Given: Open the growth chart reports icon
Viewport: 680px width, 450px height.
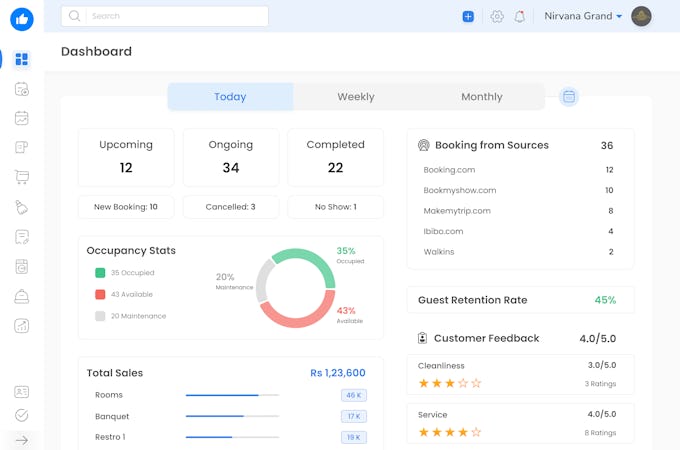Looking at the screenshot, I should (22, 326).
